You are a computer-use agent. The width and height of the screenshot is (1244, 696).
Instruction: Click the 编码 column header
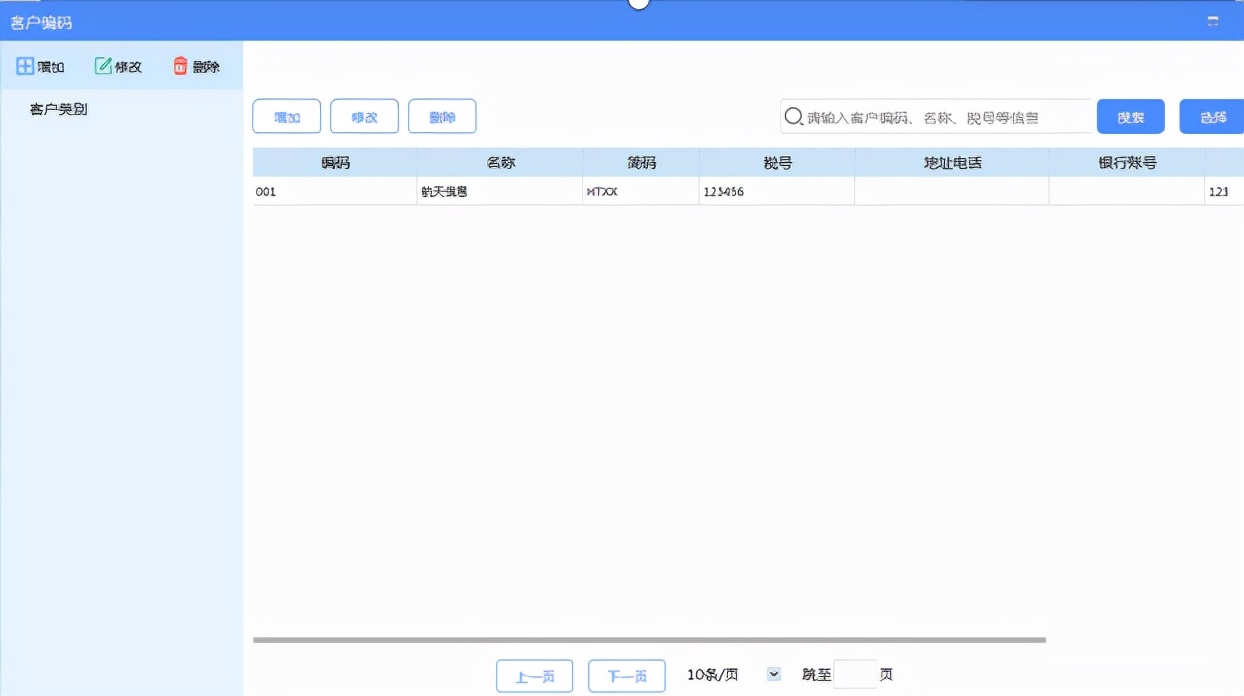(335, 161)
